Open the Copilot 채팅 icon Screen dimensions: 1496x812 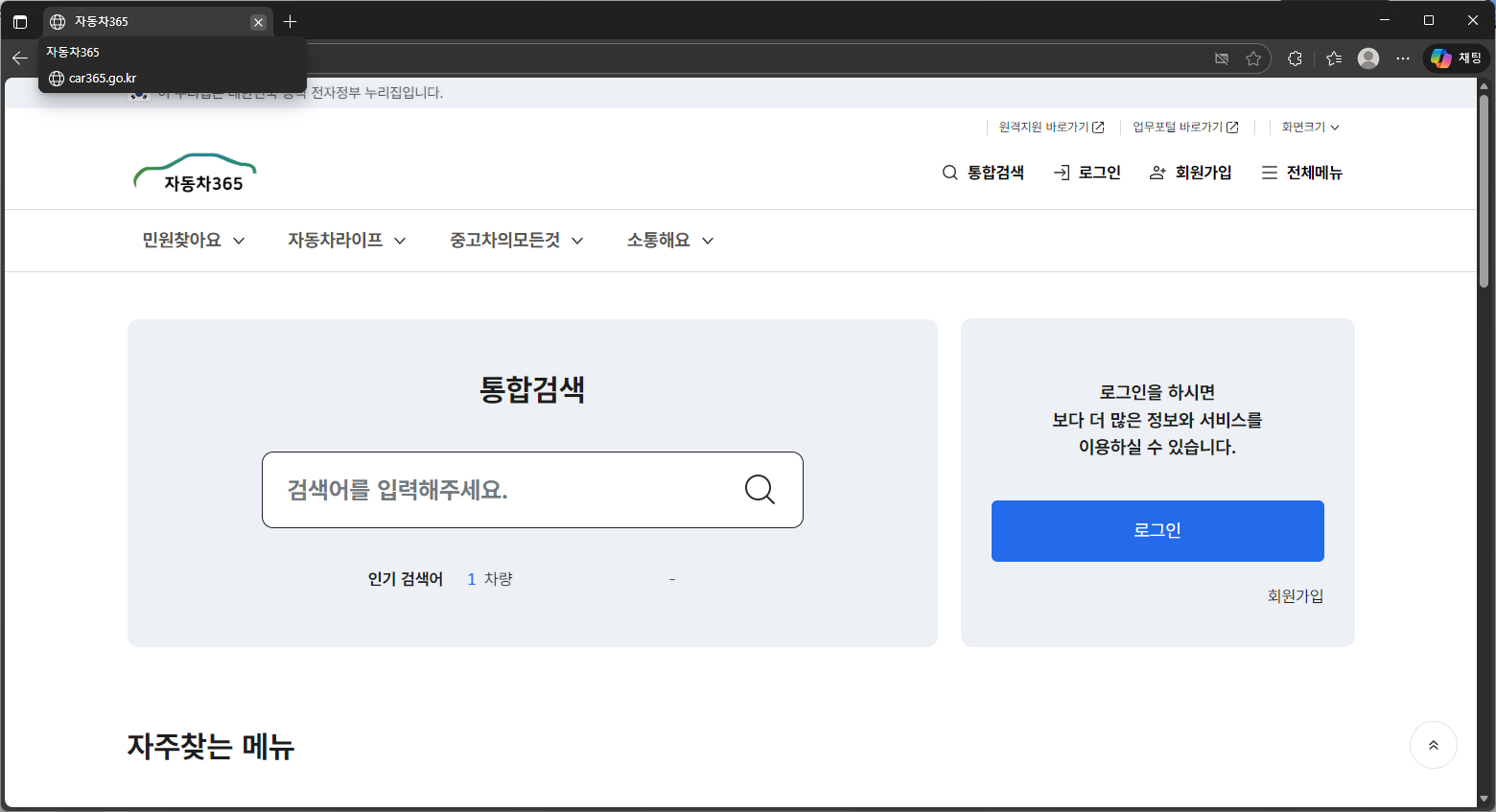point(1442,58)
